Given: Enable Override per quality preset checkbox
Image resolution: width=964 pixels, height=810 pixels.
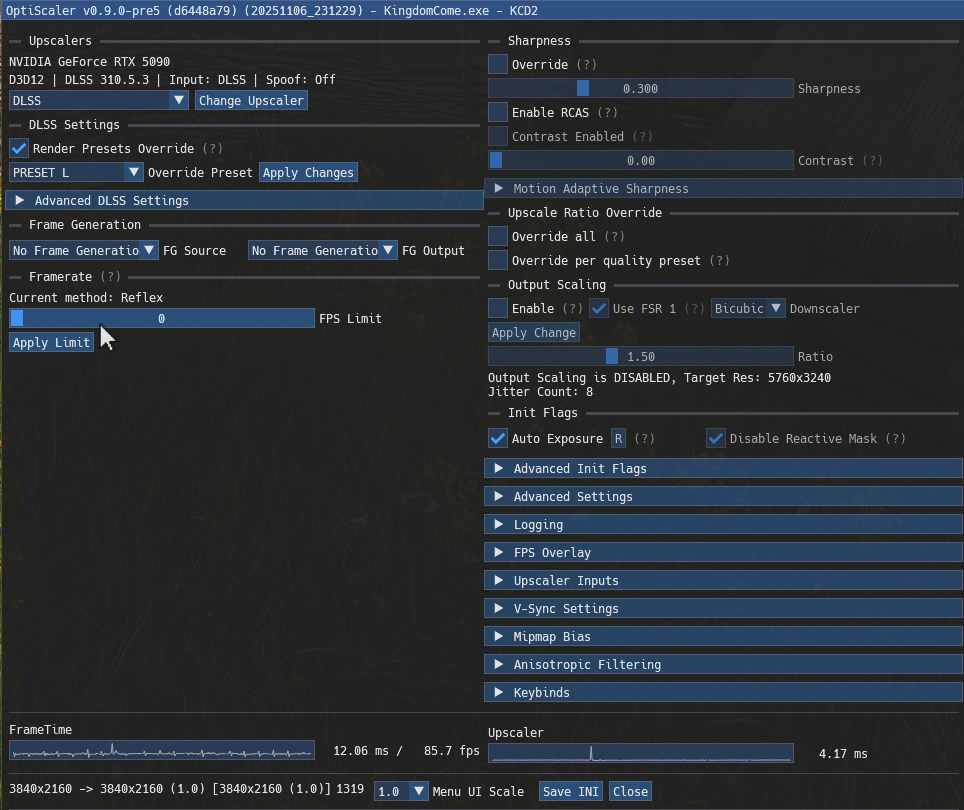Looking at the screenshot, I should click(x=498, y=260).
